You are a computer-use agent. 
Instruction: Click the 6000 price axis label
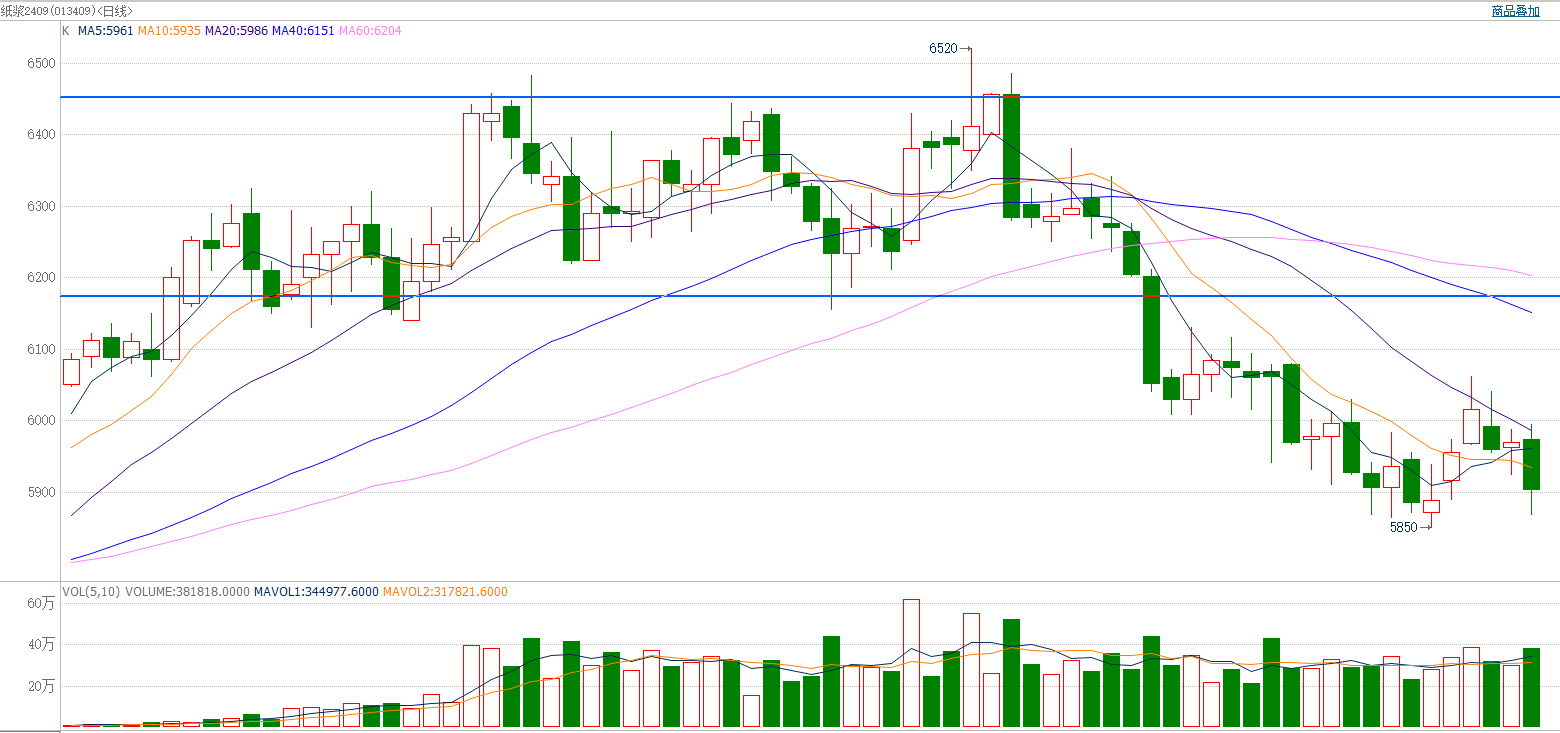[42, 421]
